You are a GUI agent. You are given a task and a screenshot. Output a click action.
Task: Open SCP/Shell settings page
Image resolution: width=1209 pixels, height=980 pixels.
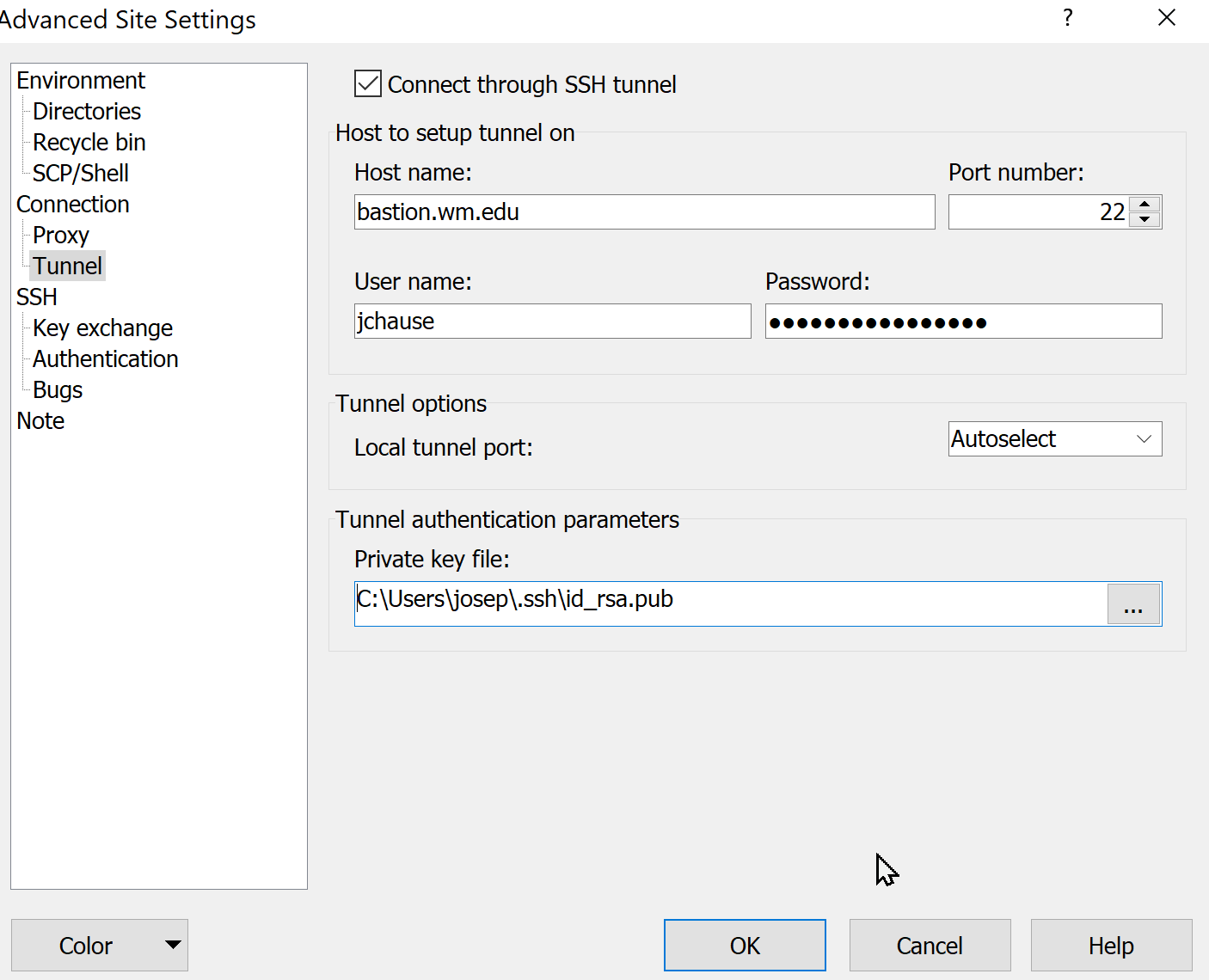[81, 174]
